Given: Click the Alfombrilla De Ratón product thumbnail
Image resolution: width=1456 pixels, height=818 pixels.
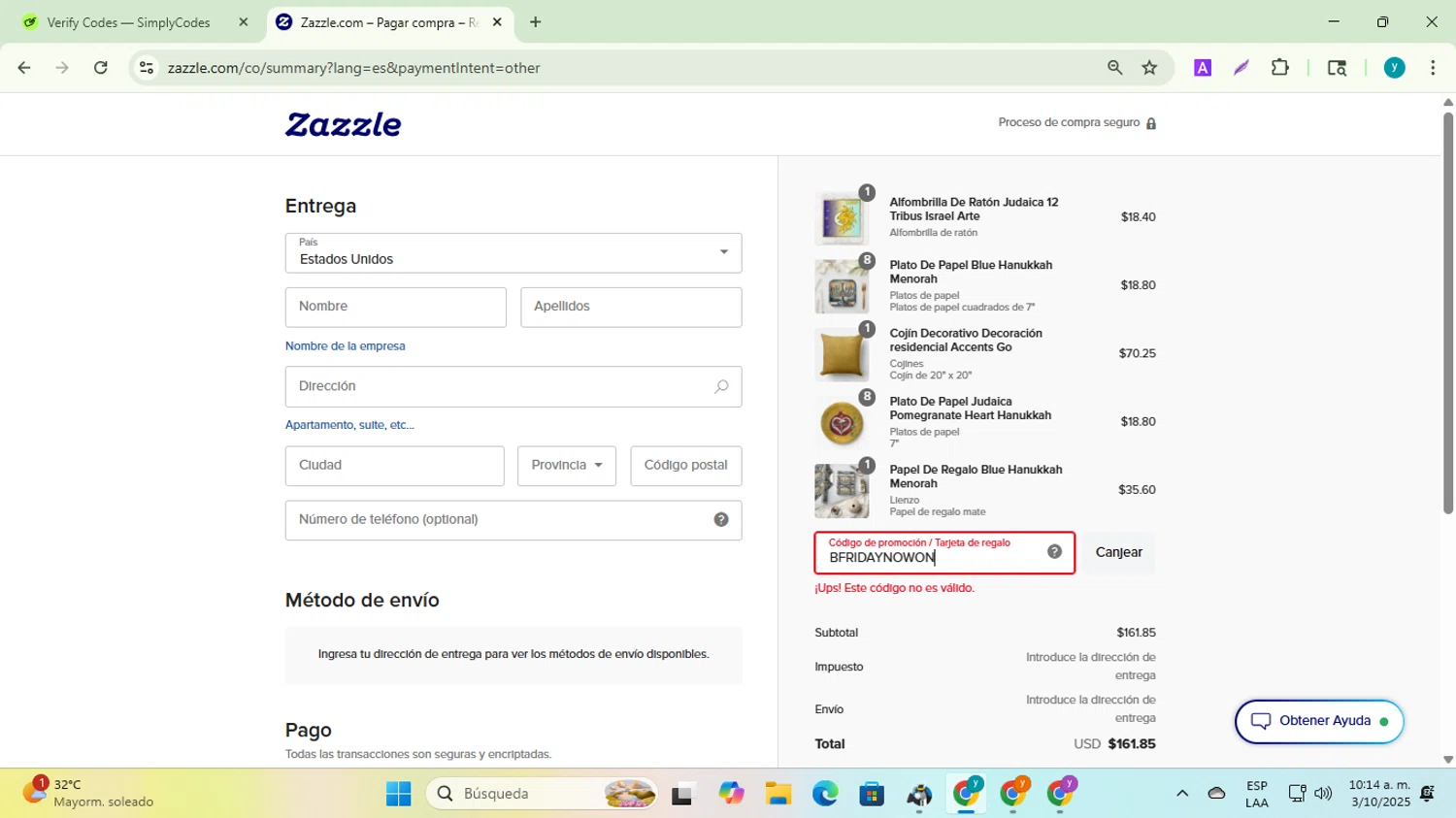Looking at the screenshot, I should 842,217.
